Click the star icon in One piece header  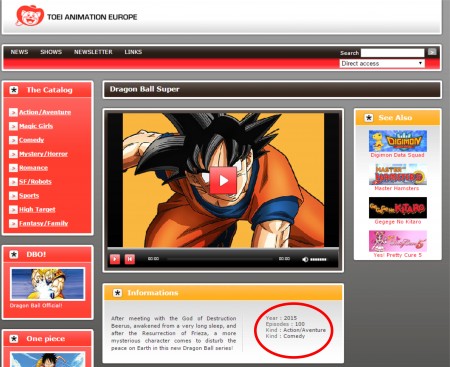tap(14, 339)
